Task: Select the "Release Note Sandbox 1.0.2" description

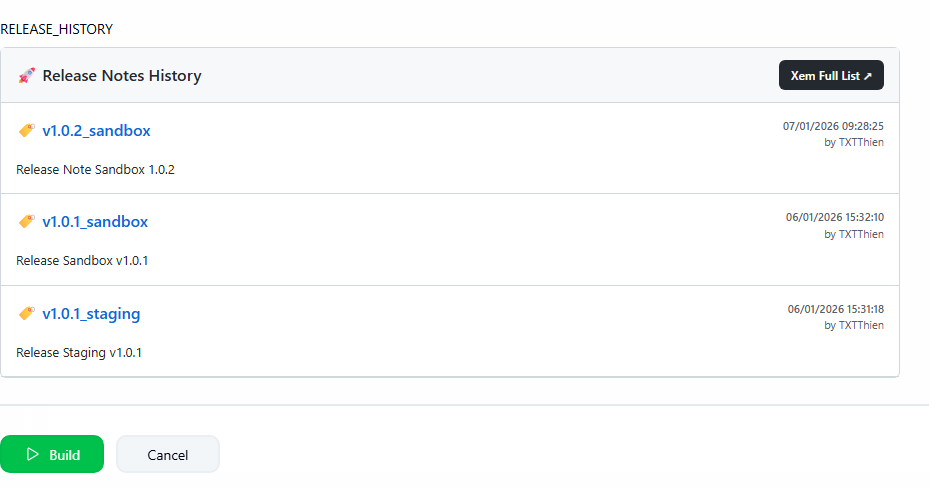Action: pyautogui.click(x=95, y=169)
